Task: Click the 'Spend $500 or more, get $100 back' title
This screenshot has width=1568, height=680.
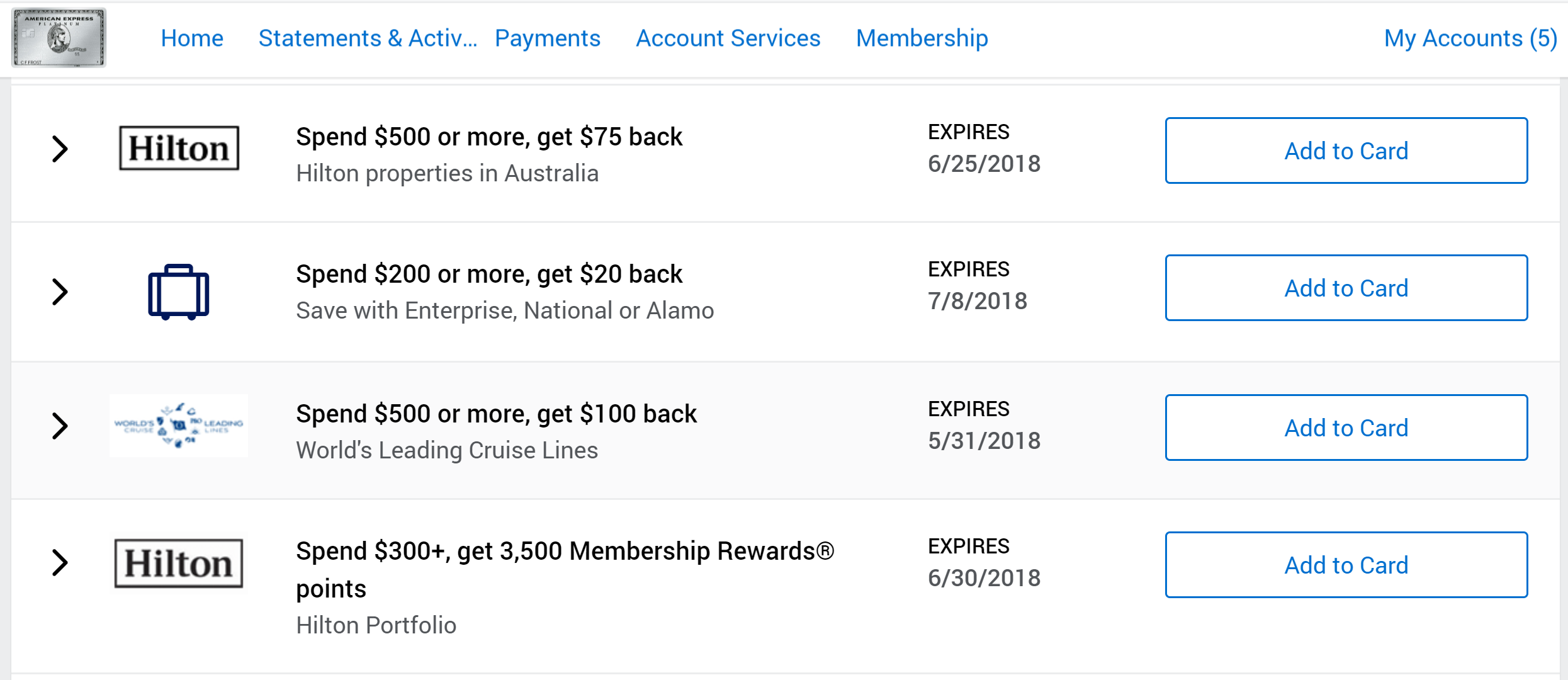Action: [x=496, y=414]
